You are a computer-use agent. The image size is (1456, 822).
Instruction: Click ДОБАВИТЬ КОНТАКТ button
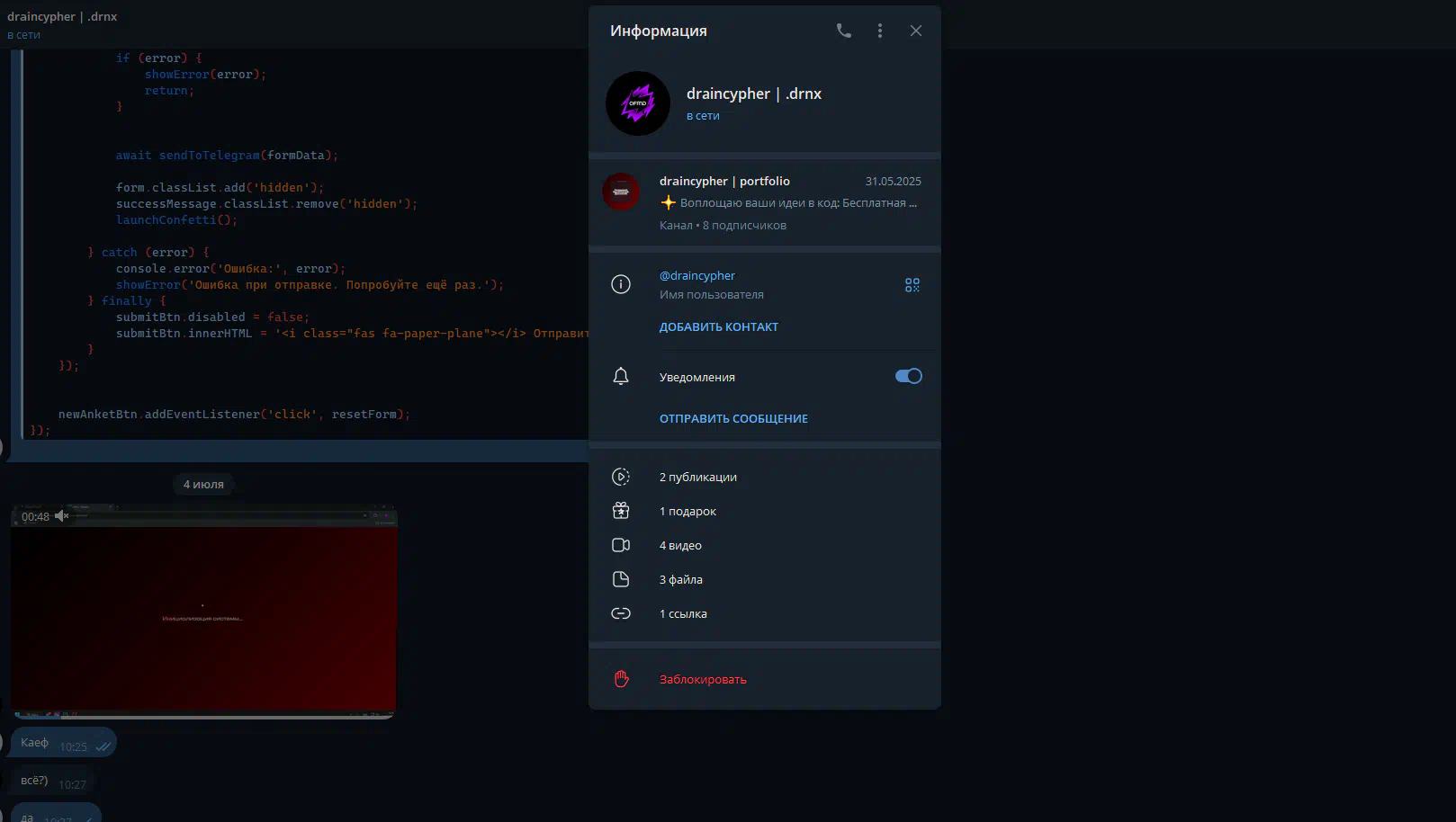[719, 327]
